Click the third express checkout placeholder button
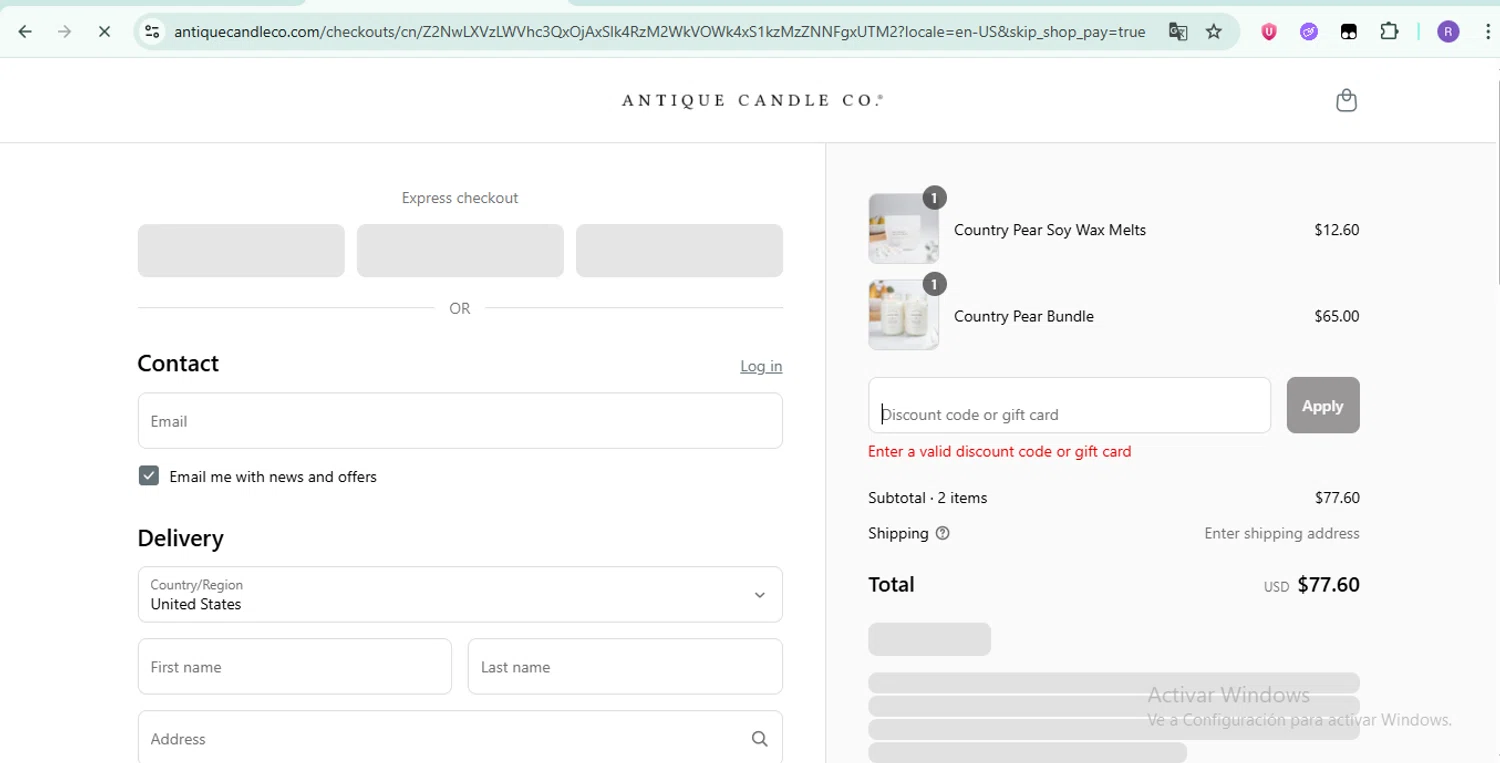This screenshot has height=763, width=1500. coord(679,250)
